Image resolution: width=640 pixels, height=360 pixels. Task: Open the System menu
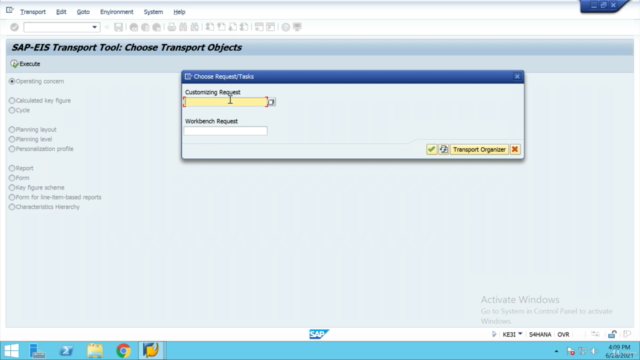pyautogui.click(x=153, y=12)
